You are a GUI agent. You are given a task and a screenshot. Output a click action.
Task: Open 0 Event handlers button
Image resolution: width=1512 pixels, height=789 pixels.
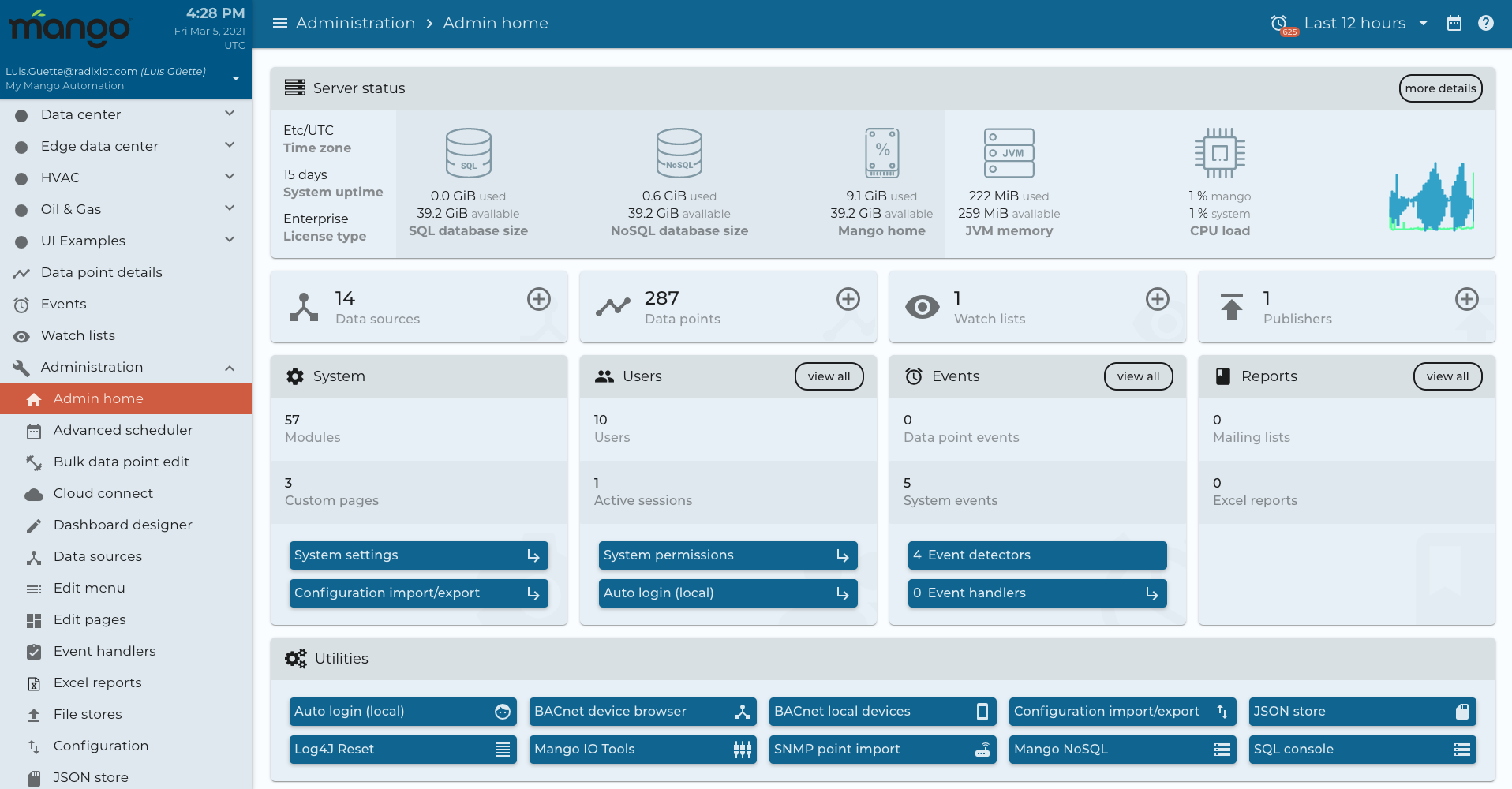(1037, 593)
